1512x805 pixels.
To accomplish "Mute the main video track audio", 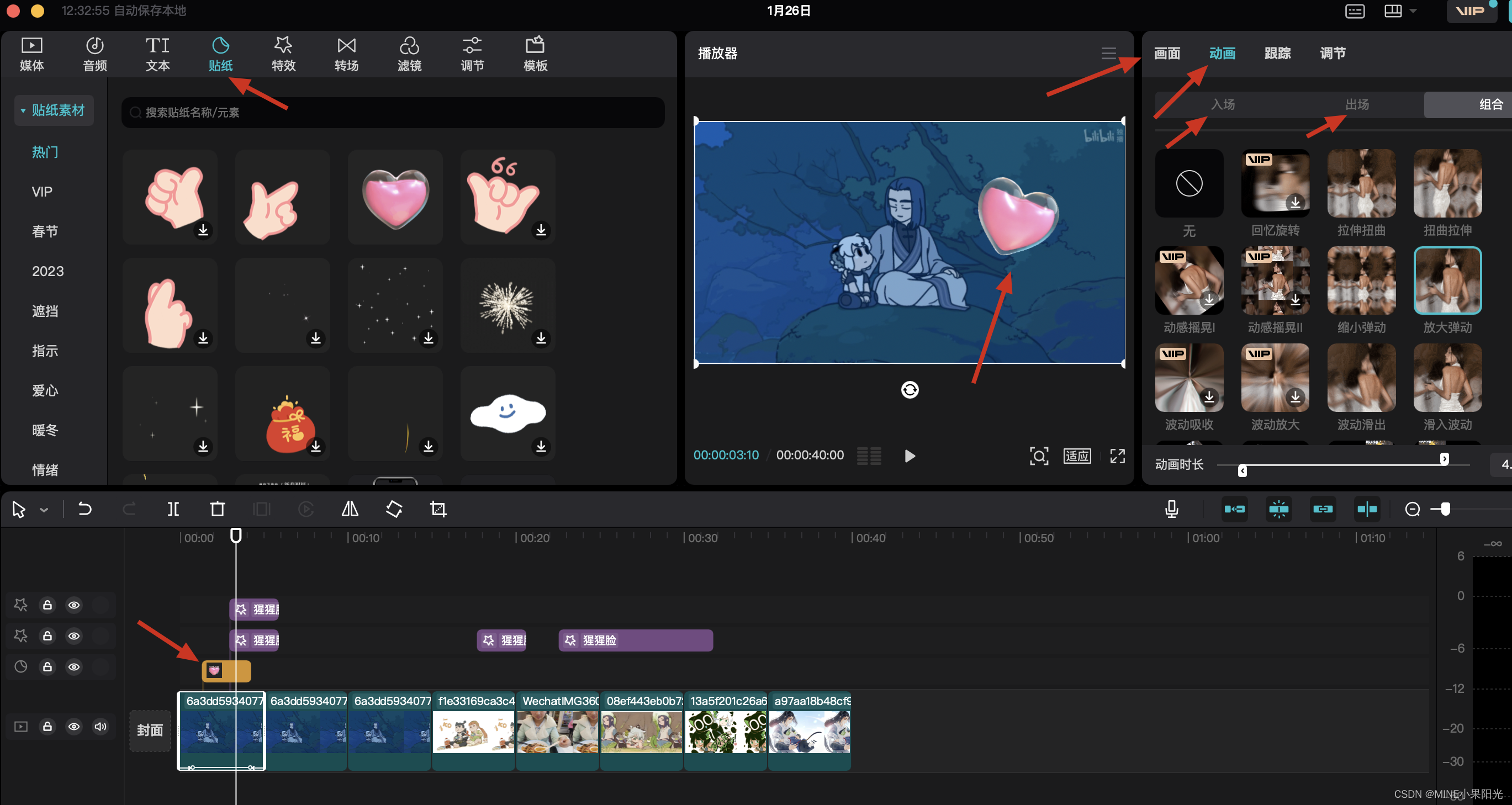I will [101, 727].
